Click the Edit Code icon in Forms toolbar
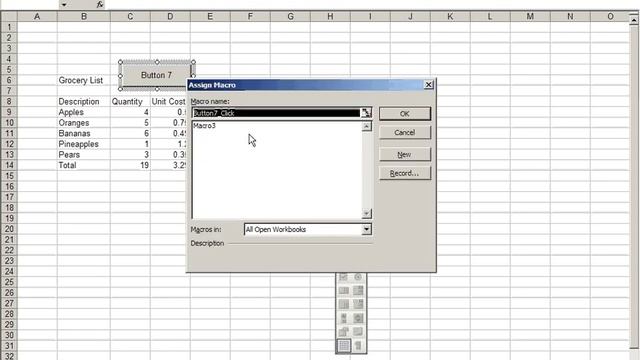The width and height of the screenshot is (640, 360). coord(358,332)
